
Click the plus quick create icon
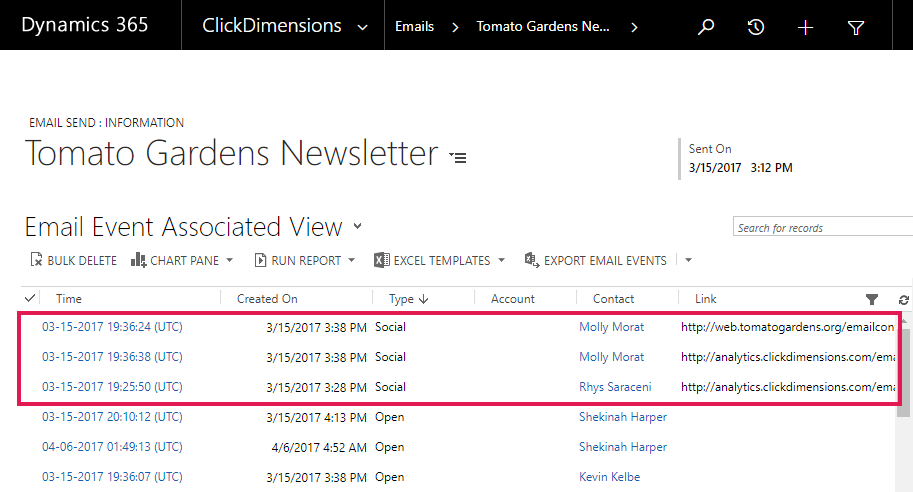(x=805, y=27)
